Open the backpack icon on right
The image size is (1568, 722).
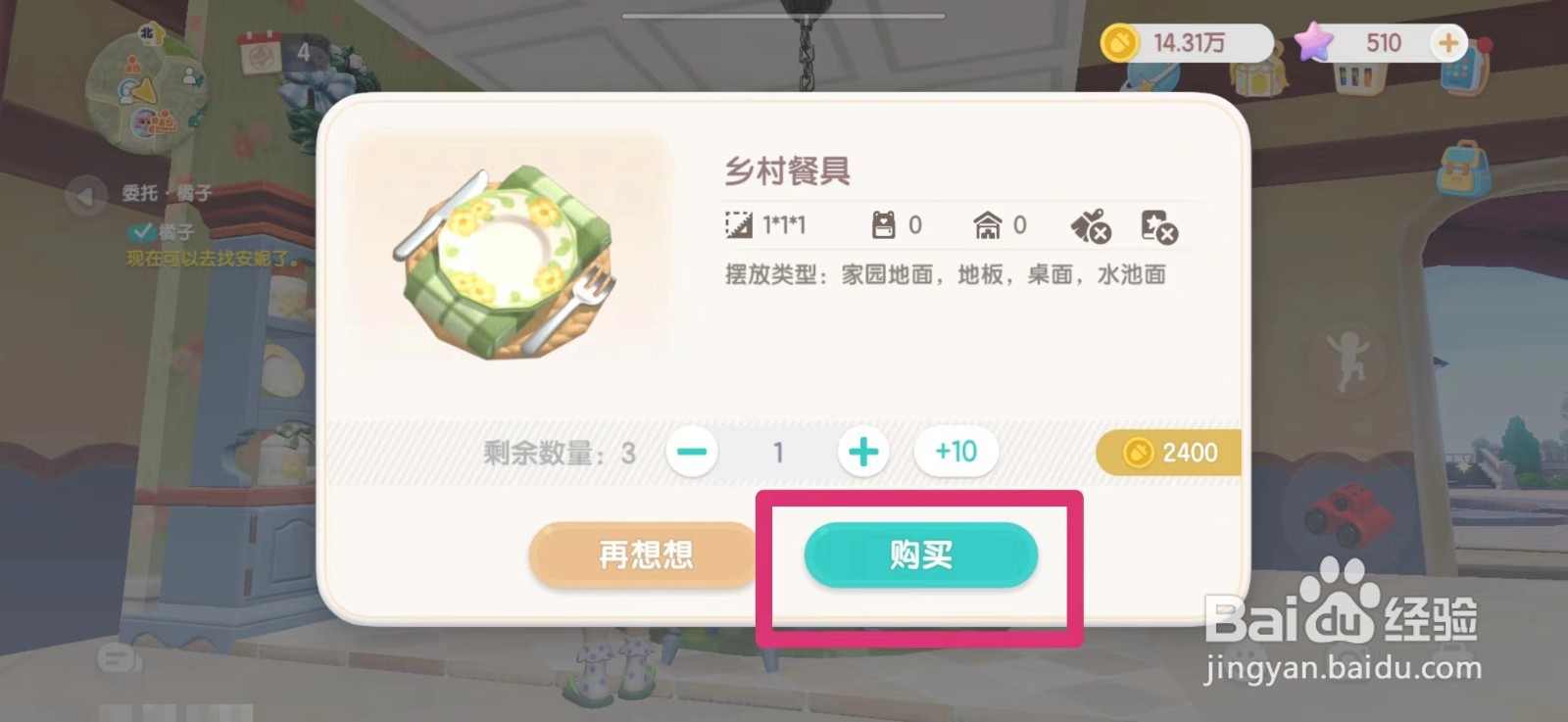click(x=1463, y=168)
